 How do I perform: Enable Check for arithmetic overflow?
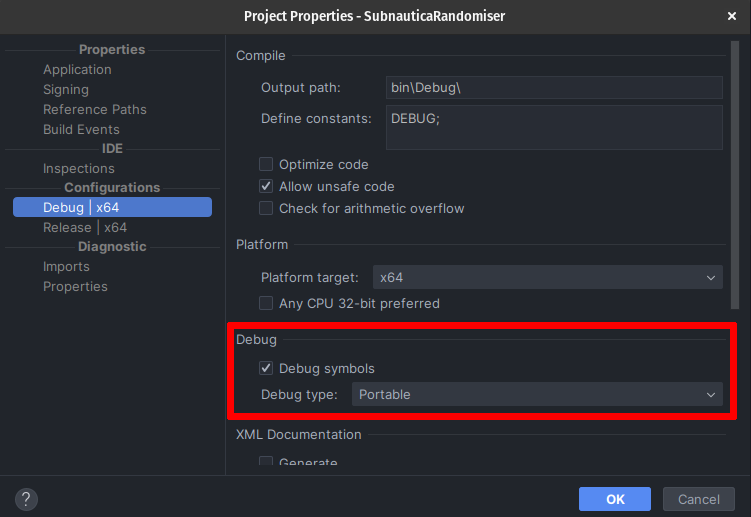266,208
